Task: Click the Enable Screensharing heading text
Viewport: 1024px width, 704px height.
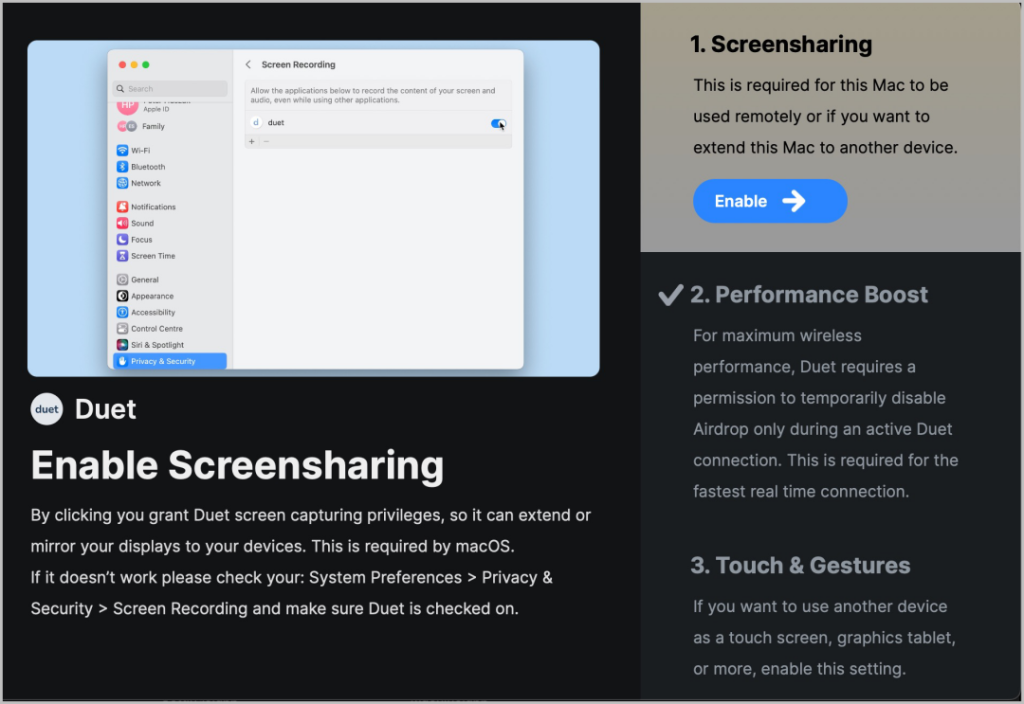Action: [237, 465]
